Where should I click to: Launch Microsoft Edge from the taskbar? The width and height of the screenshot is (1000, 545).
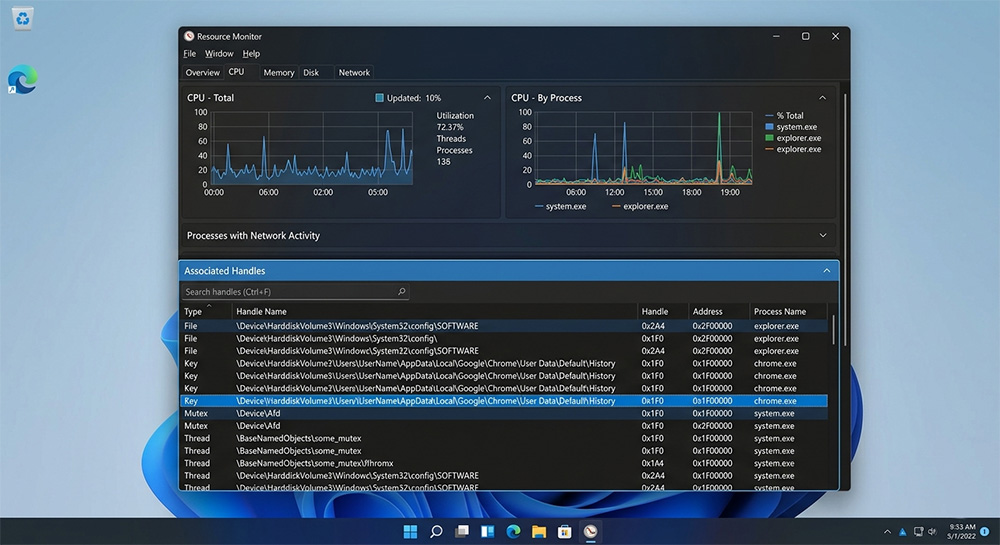coord(513,532)
